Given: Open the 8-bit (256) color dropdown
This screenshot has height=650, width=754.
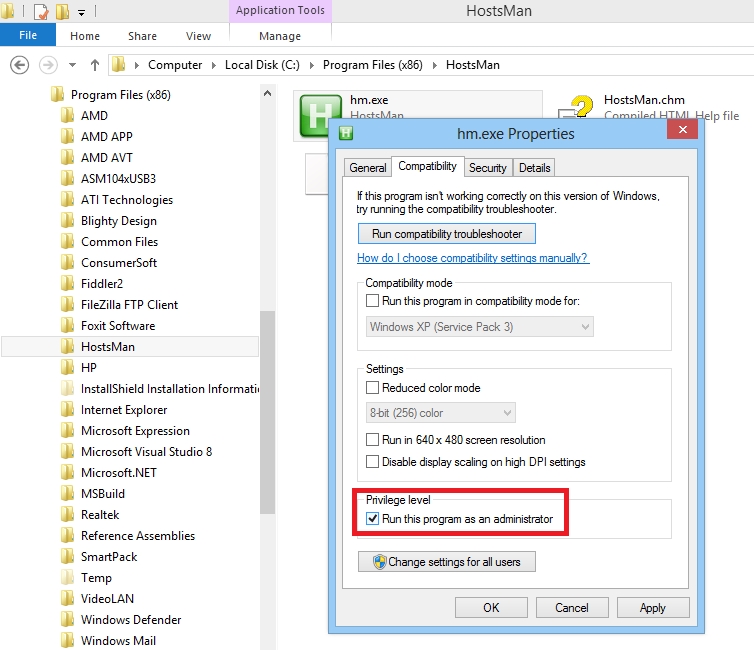Looking at the screenshot, I should 440,412.
